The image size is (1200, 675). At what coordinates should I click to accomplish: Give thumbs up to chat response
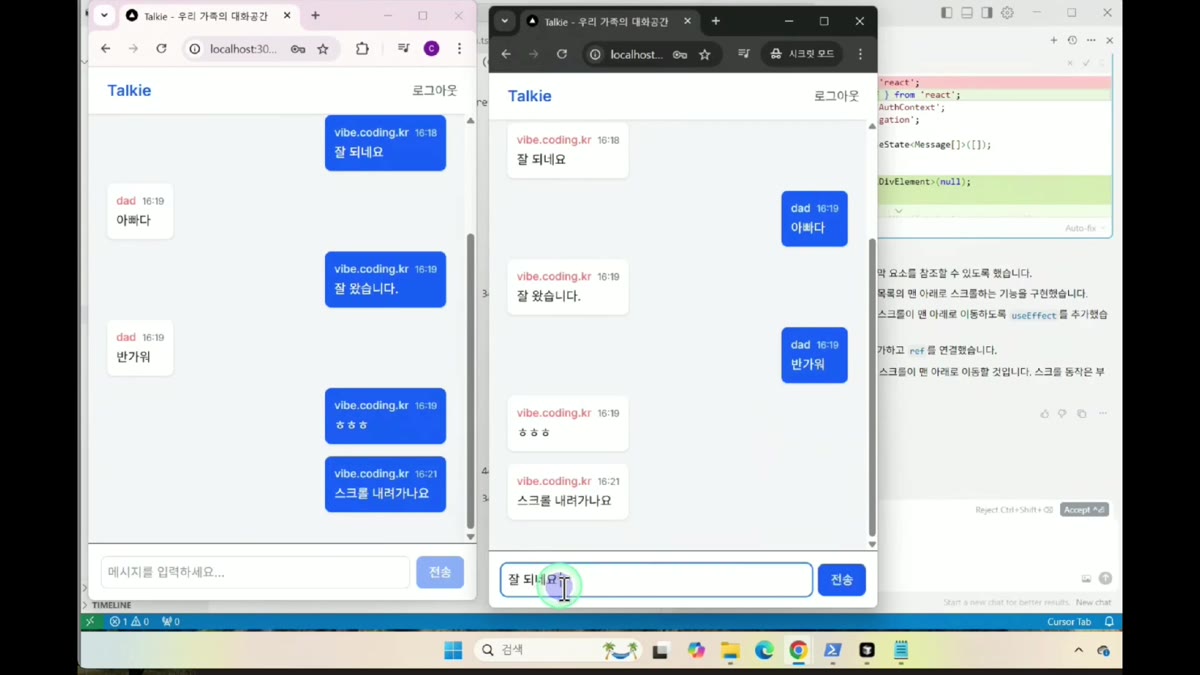pos(1045,413)
